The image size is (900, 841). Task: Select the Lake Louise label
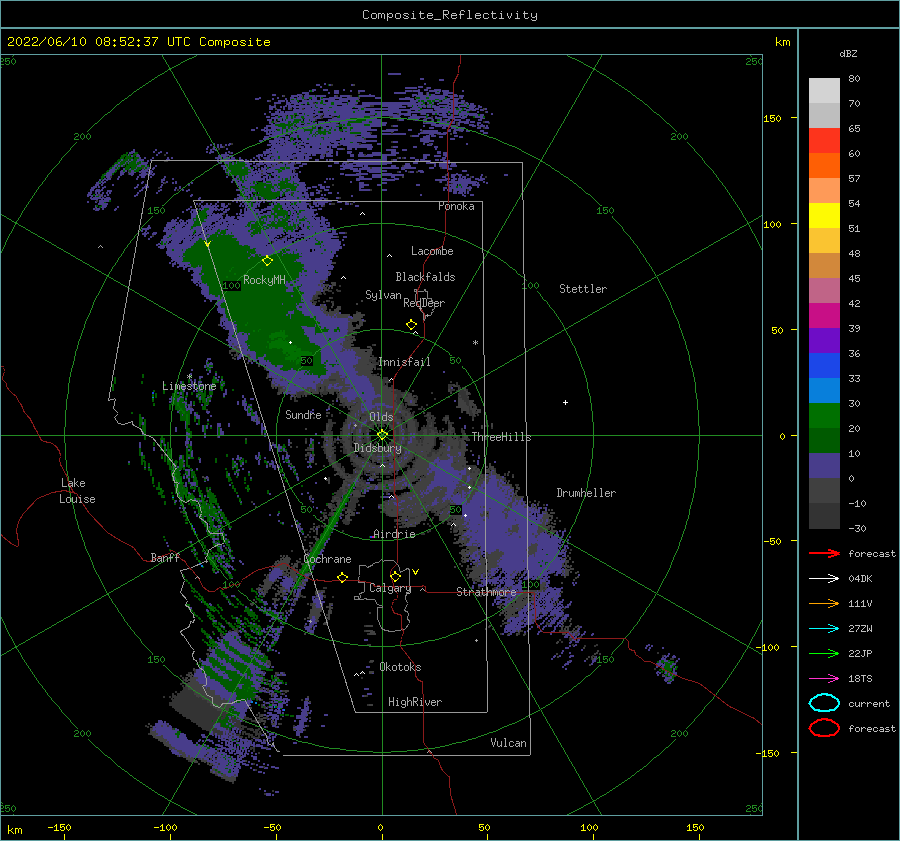coord(77,491)
